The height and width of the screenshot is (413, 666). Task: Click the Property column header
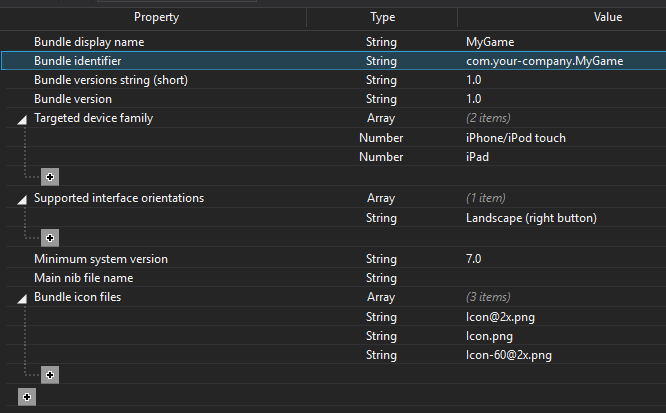coord(156,17)
